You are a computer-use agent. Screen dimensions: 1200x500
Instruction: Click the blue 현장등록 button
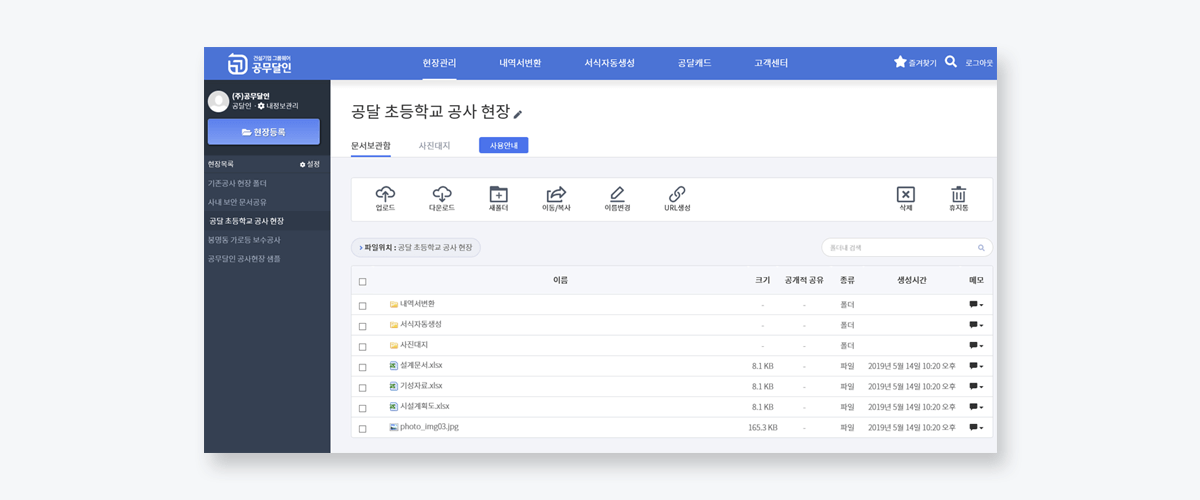click(264, 132)
